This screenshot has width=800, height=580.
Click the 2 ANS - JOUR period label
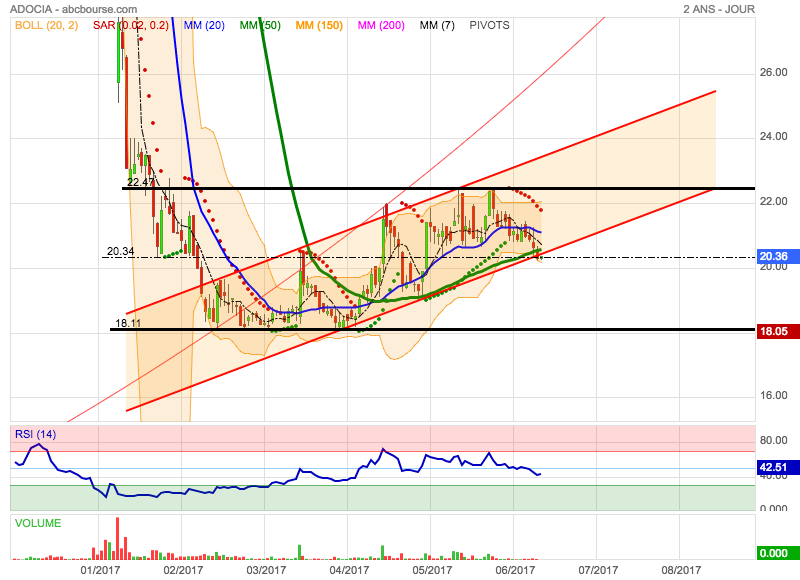[x=719, y=9]
